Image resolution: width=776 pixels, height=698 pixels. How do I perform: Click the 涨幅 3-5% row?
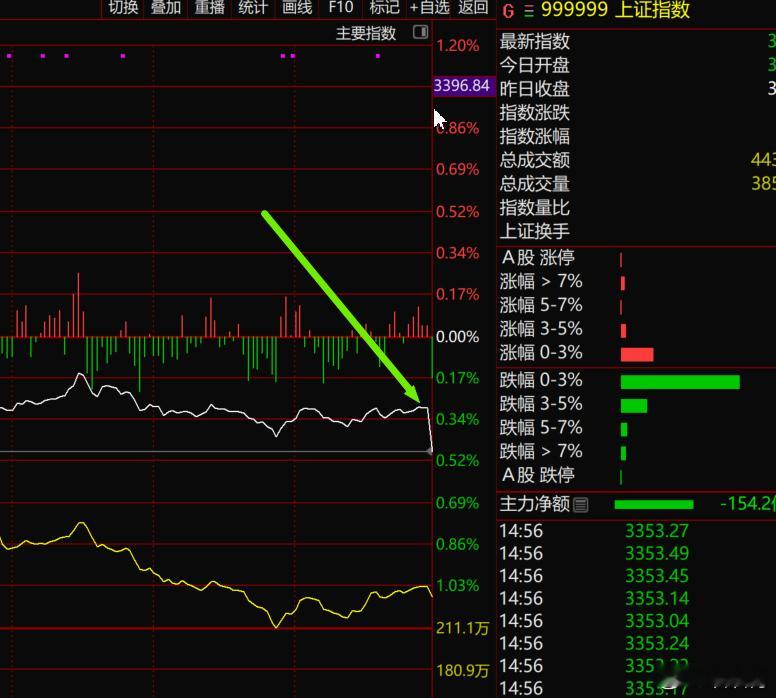point(636,329)
